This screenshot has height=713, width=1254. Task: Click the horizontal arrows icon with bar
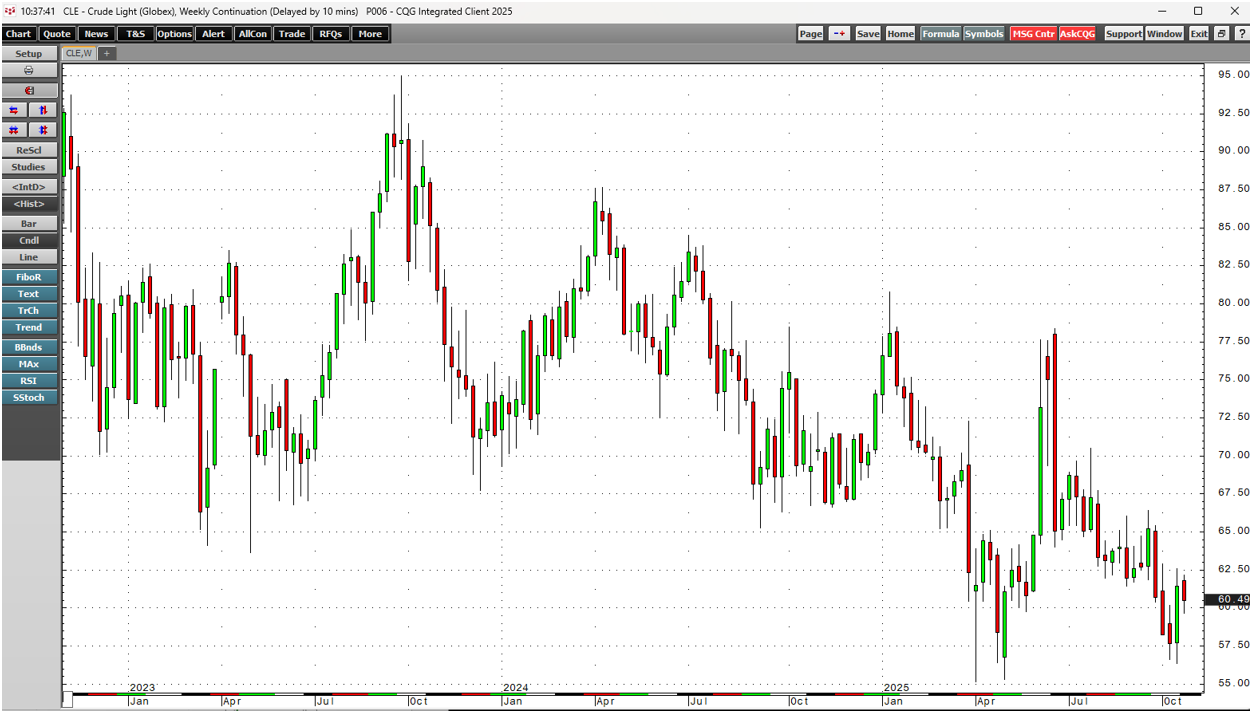click(14, 130)
